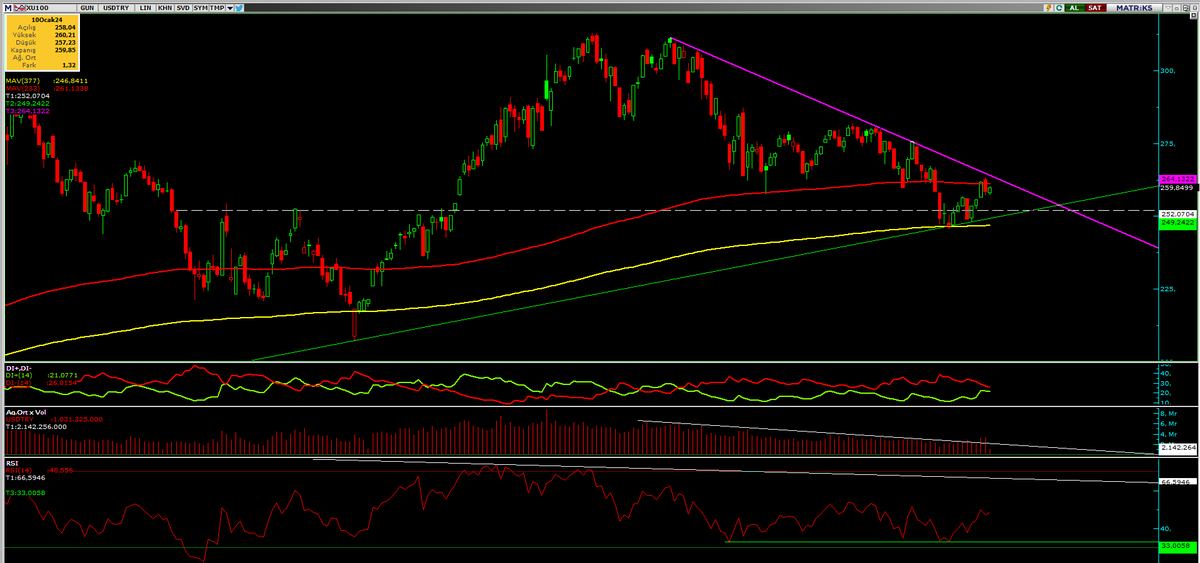Image resolution: width=1200 pixels, height=563 pixels.
Task: Click the 275 price axis label
Action: tap(1166, 144)
